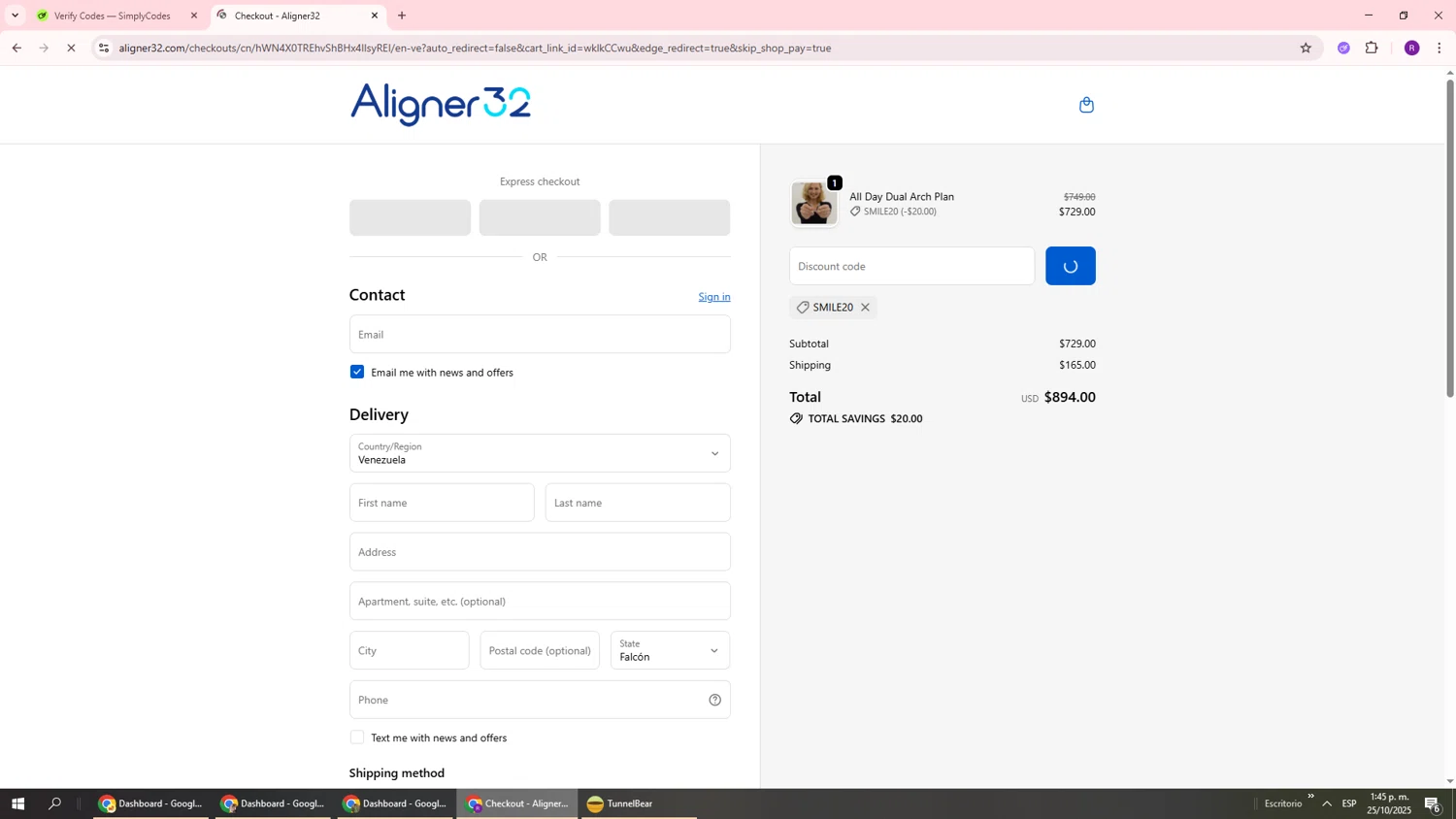Image resolution: width=1456 pixels, height=819 pixels.
Task: Switch to the Checkout - Aligner32 tab
Action: (x=296, y=16)
